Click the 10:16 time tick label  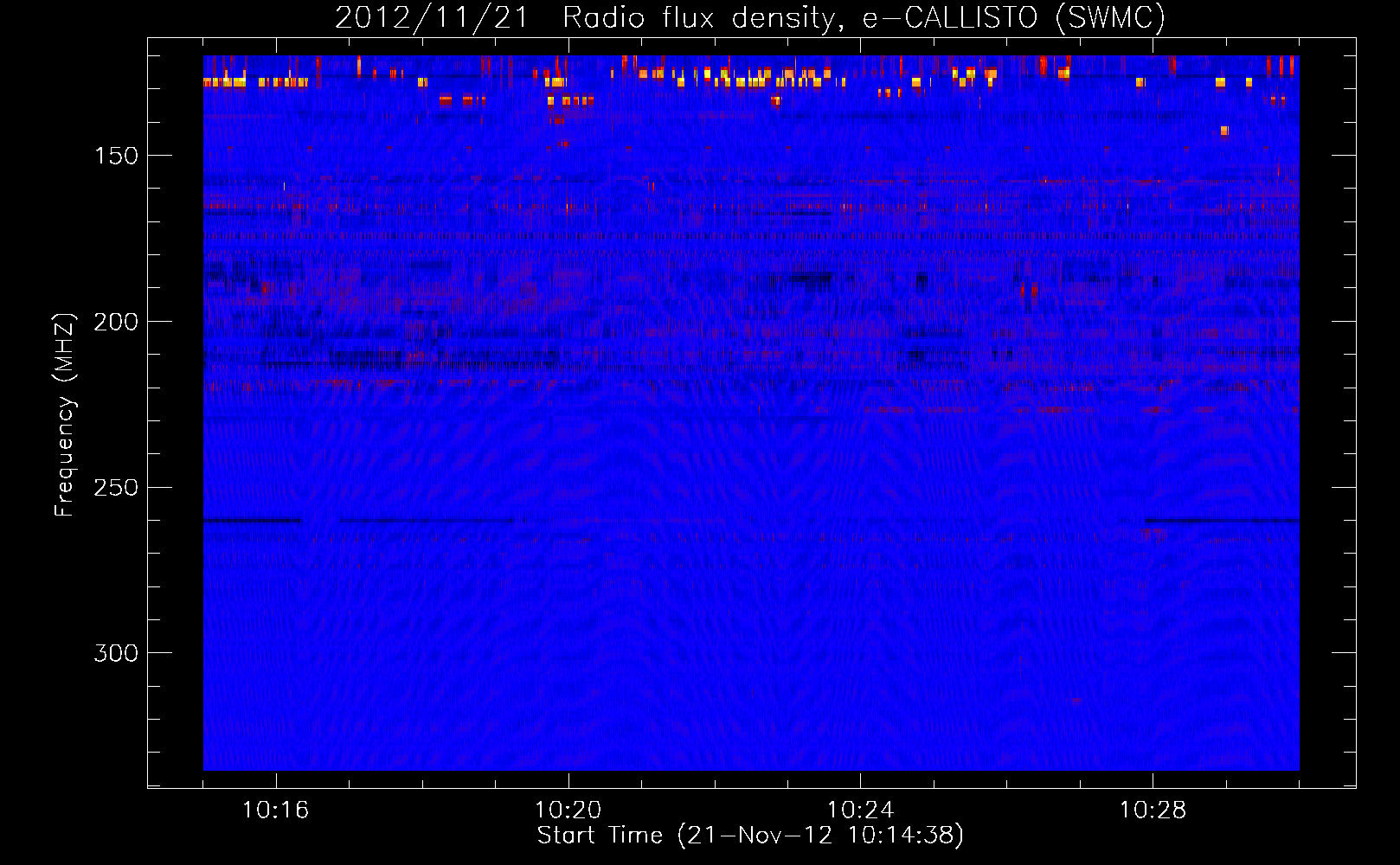point(276,811)
